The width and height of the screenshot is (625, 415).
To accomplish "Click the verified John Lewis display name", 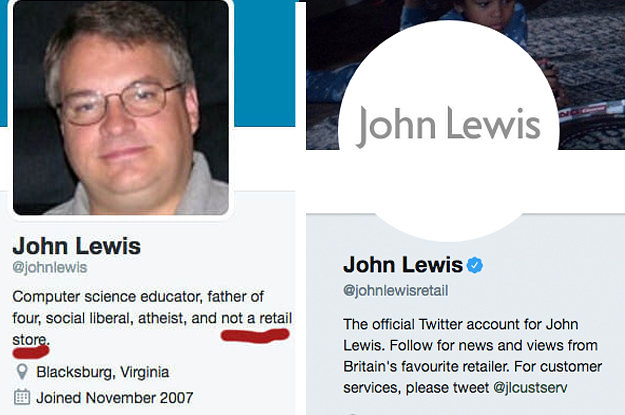I will 403,265.
